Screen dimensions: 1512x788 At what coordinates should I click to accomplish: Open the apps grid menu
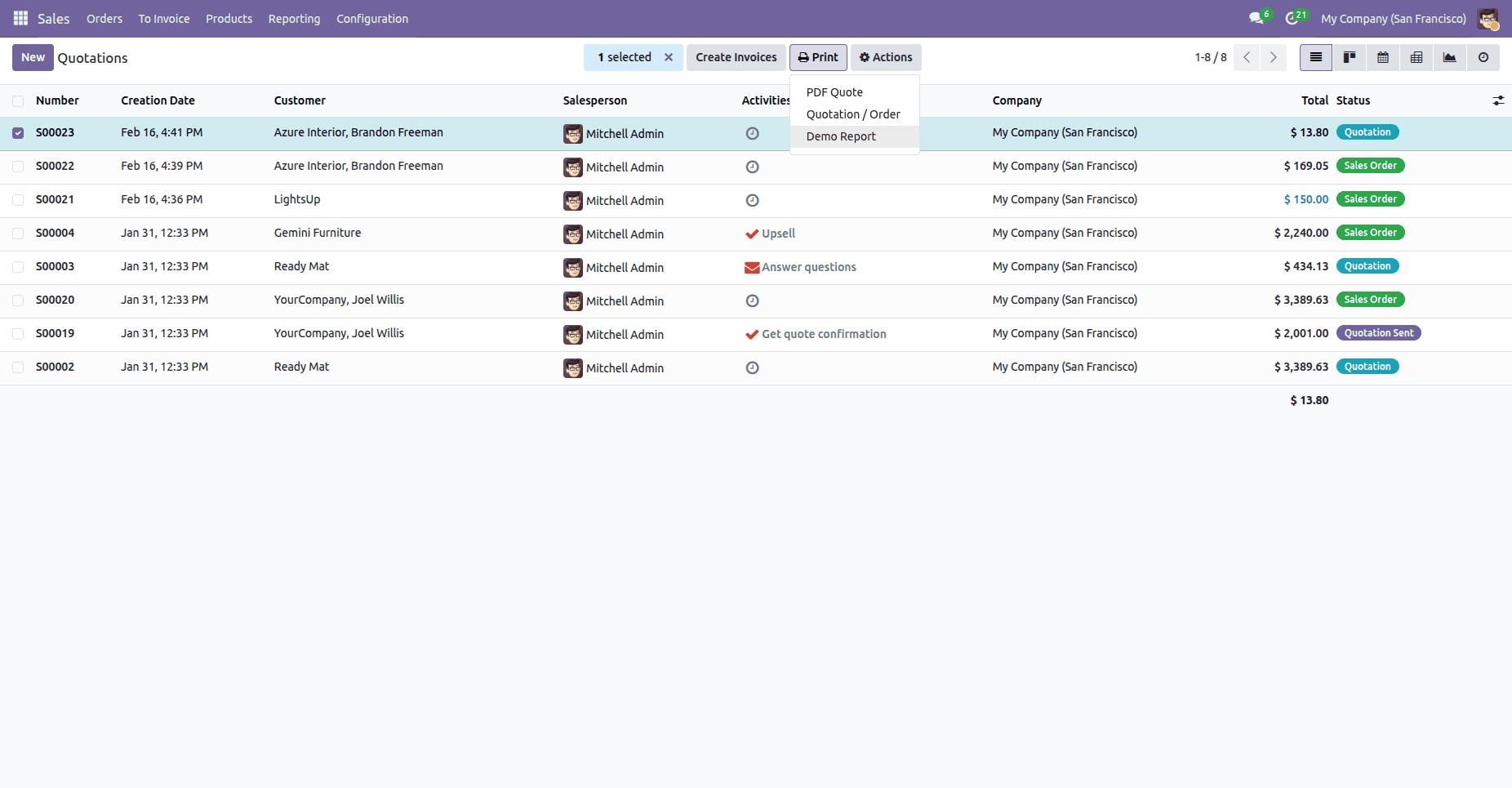coord(19,18)
